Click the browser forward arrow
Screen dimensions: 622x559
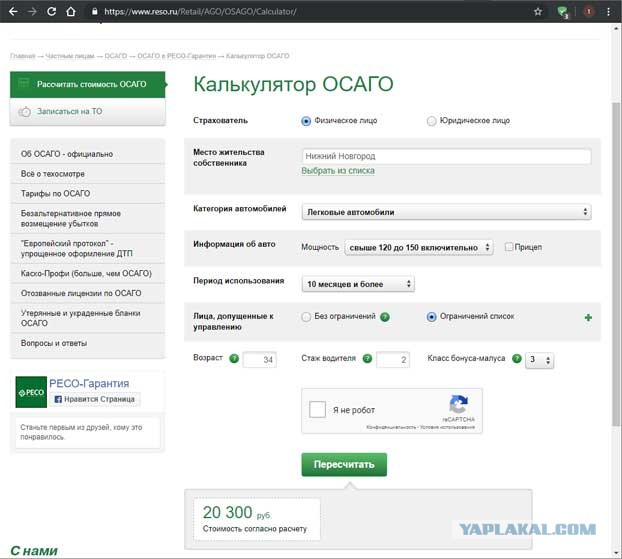click(32, 12)
